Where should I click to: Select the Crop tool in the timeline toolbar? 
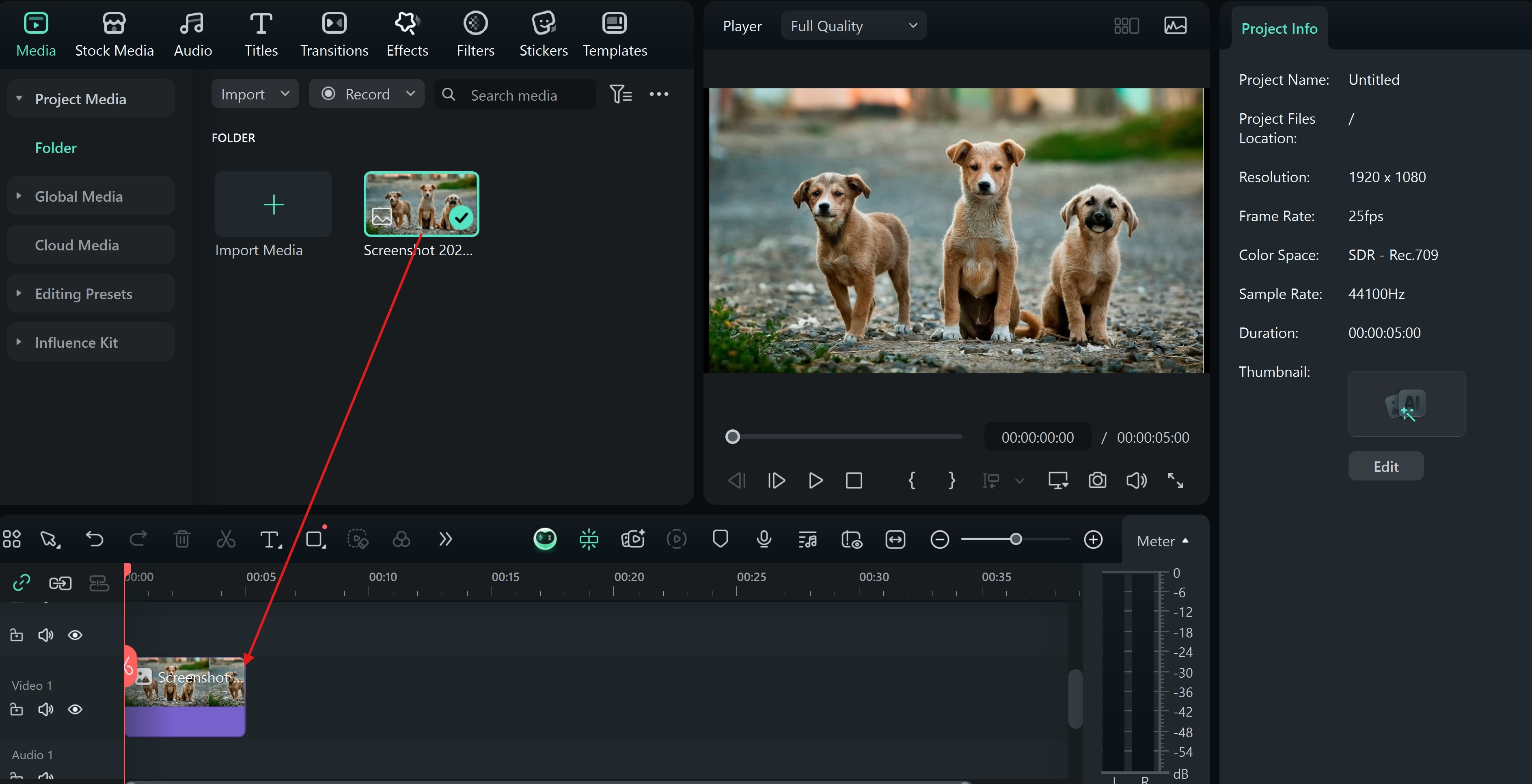coord(315,539)
